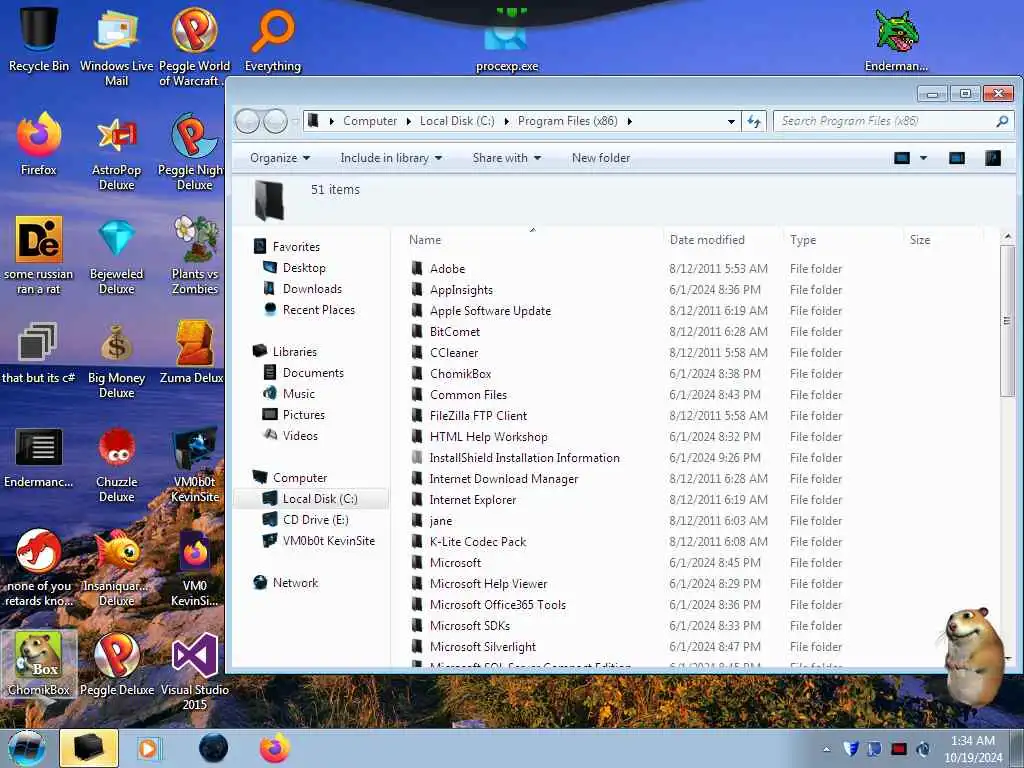Click the Search Program Files (x86) box
1024x768 pixels.
pyautogui.click(x=892, y=121)
